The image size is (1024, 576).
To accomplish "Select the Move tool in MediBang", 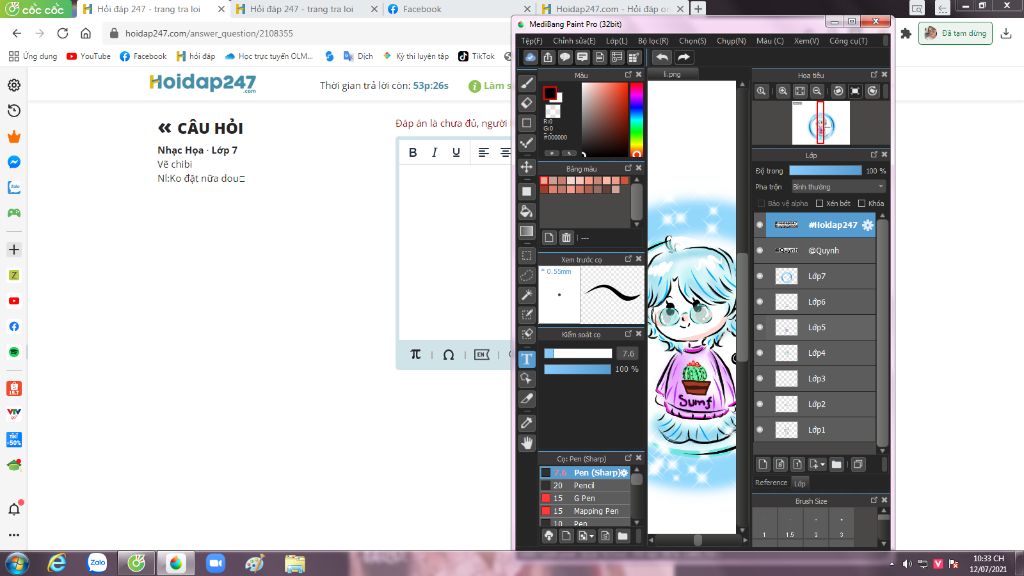I will [x=527, y=167].
